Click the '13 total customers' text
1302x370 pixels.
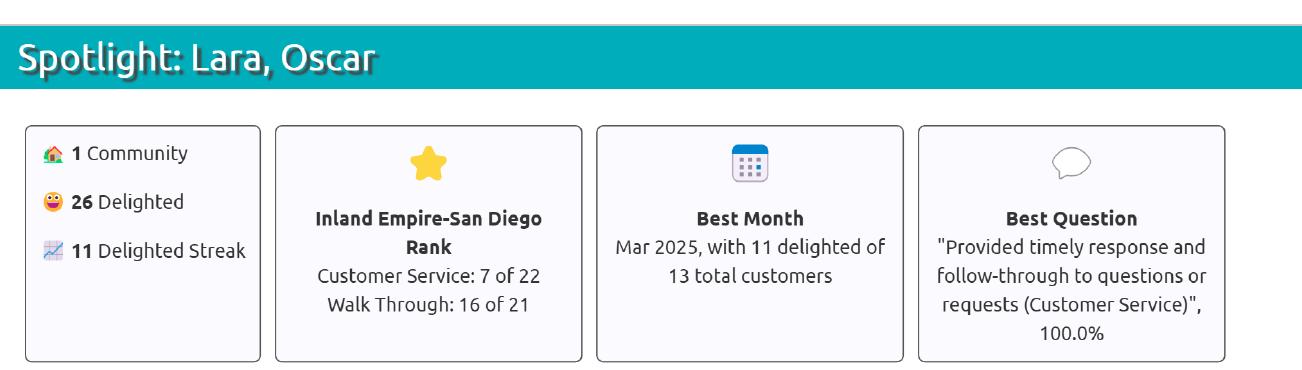(x=750, y=276)
